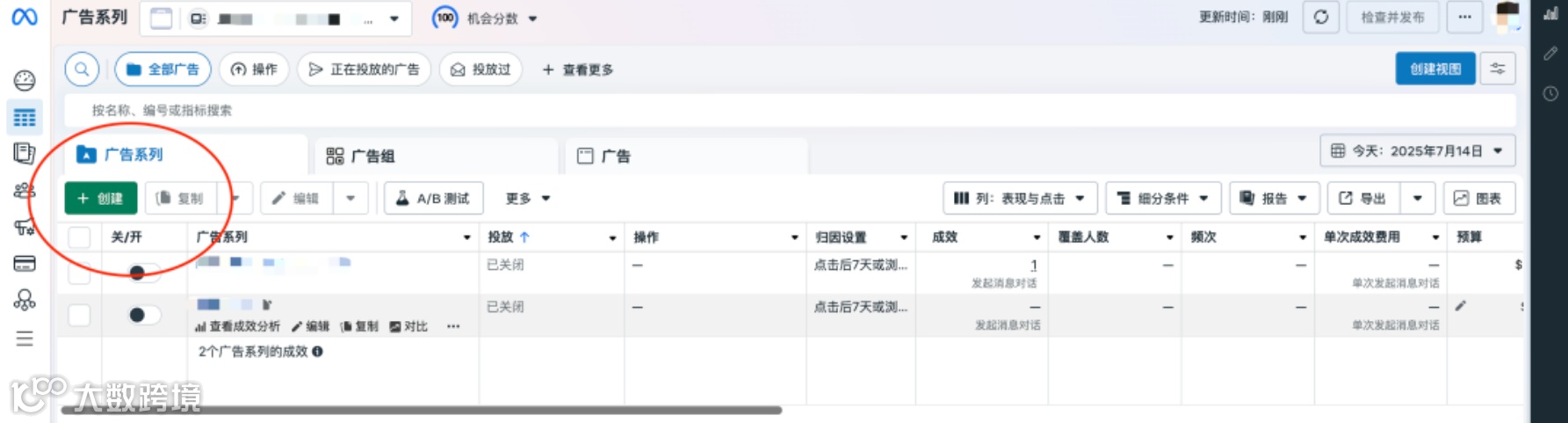1568x423 pixels.
Task: Open the edit pencil icon in right panel
Action: pos(1550,53)
